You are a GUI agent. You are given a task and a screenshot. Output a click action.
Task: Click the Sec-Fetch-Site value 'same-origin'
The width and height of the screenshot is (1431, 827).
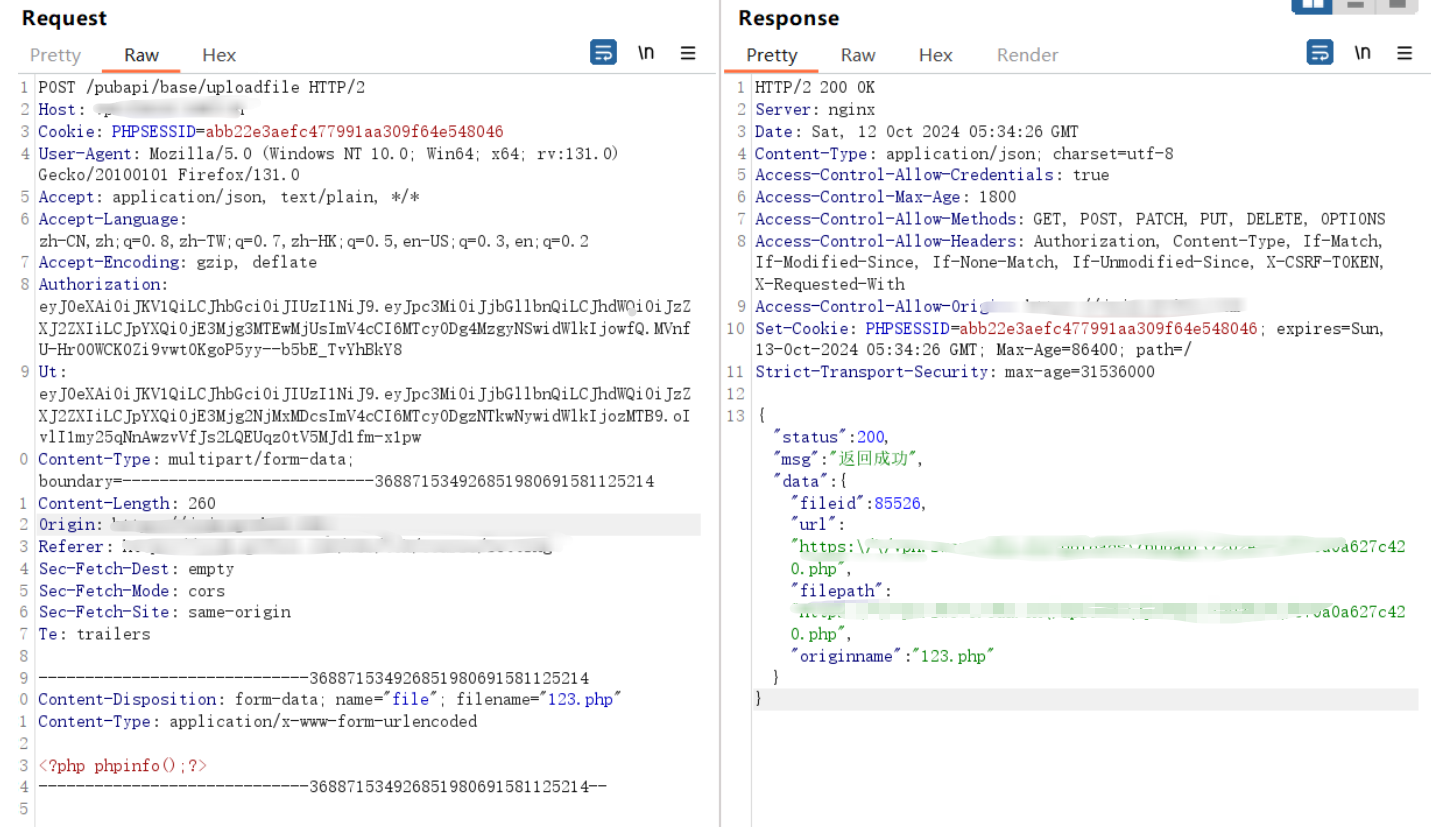click(239, 613)
